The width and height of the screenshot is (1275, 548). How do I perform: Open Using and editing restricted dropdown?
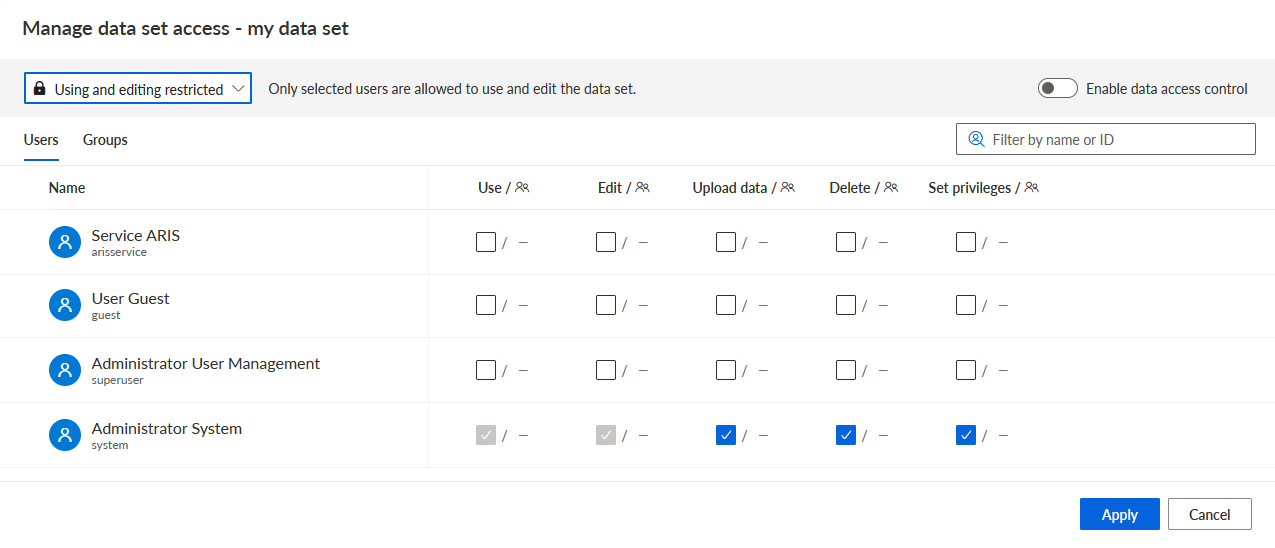coord(138,88)
